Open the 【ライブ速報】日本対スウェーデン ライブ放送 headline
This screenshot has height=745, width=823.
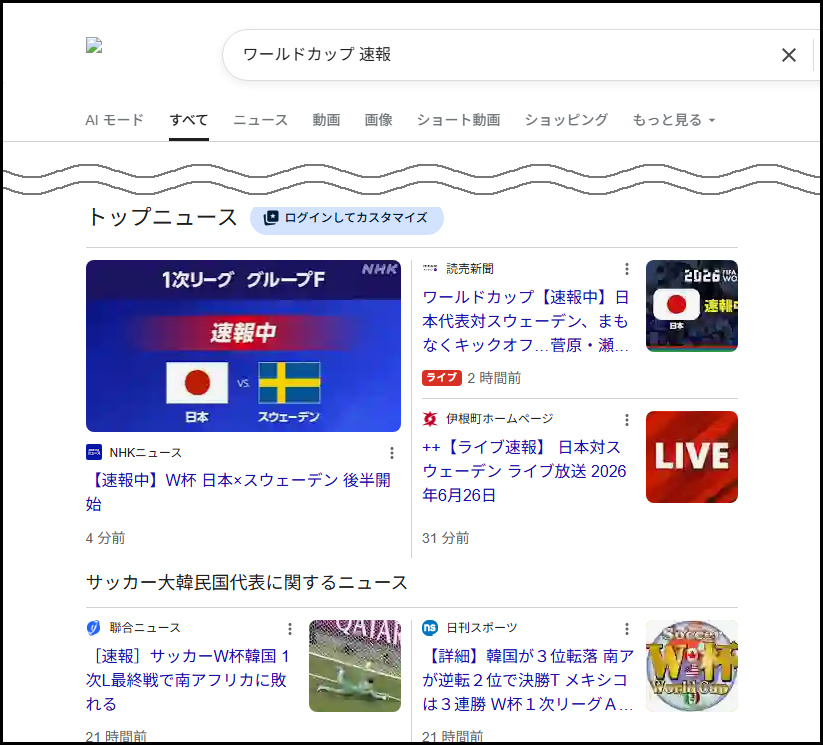(x=524, y=471)
